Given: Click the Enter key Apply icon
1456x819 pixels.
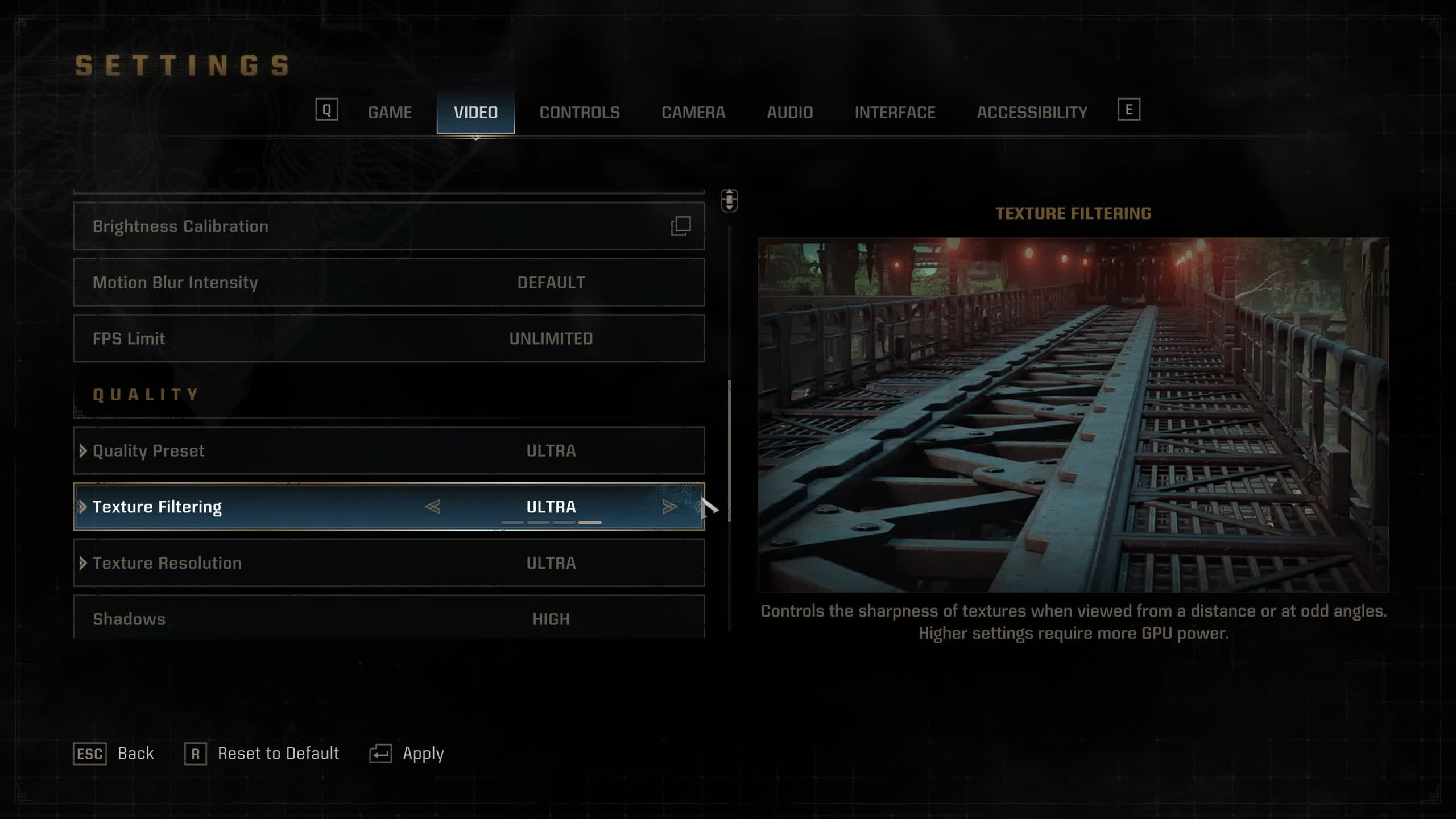Looking at the screenshot, I should coord(380,754).
